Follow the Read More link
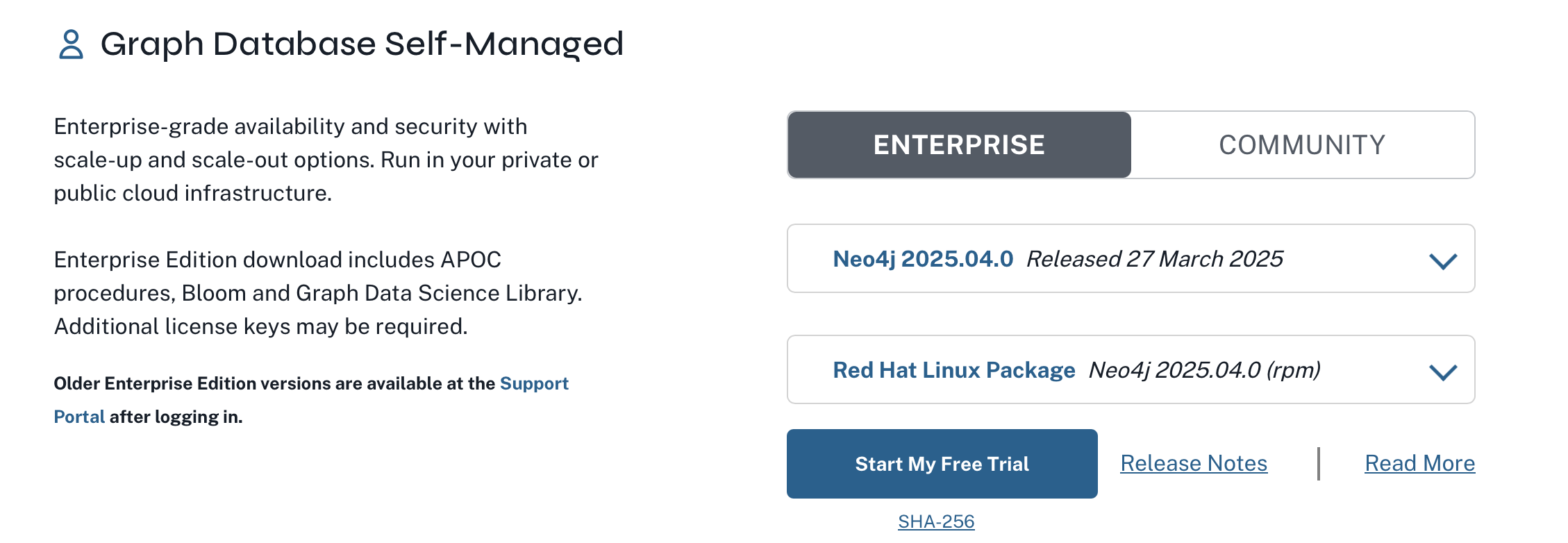This screenshot has width=1568, height=543. 1419,463
